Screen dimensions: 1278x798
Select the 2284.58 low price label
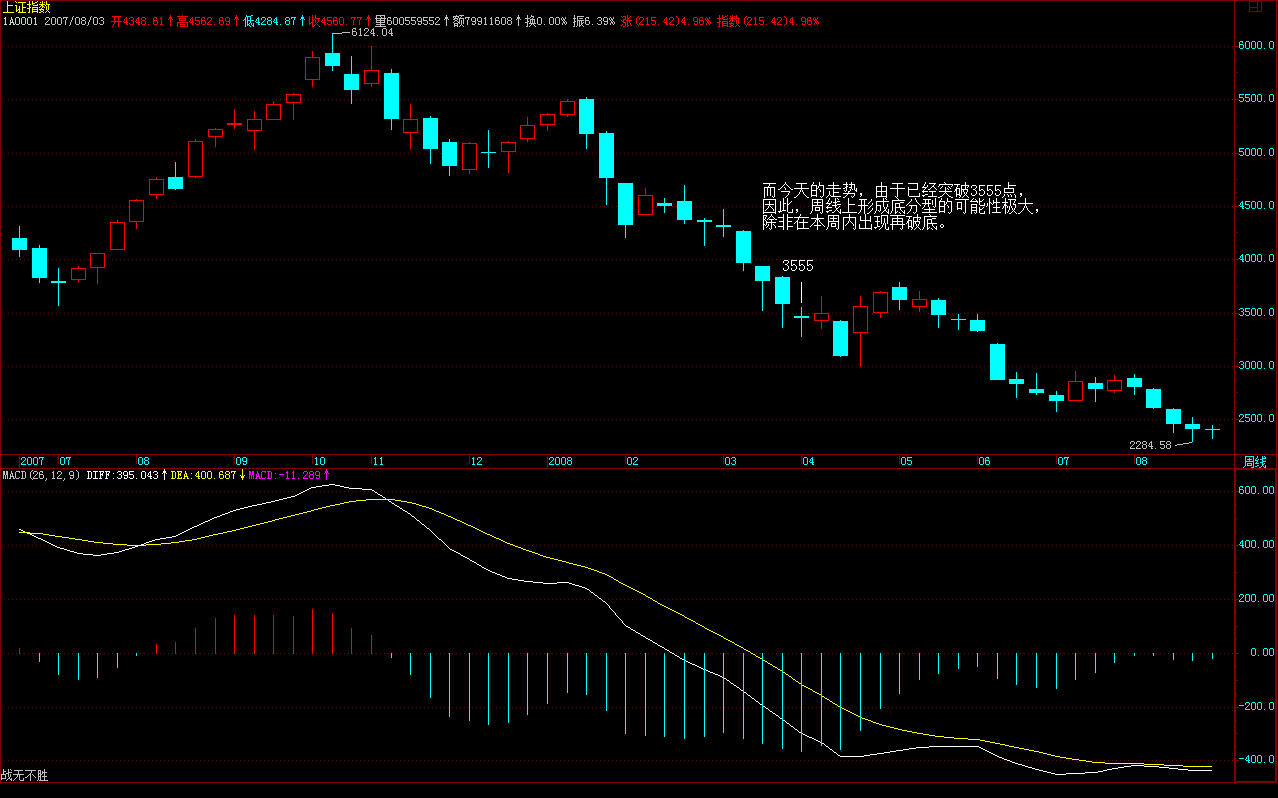tap(1150, 444)
